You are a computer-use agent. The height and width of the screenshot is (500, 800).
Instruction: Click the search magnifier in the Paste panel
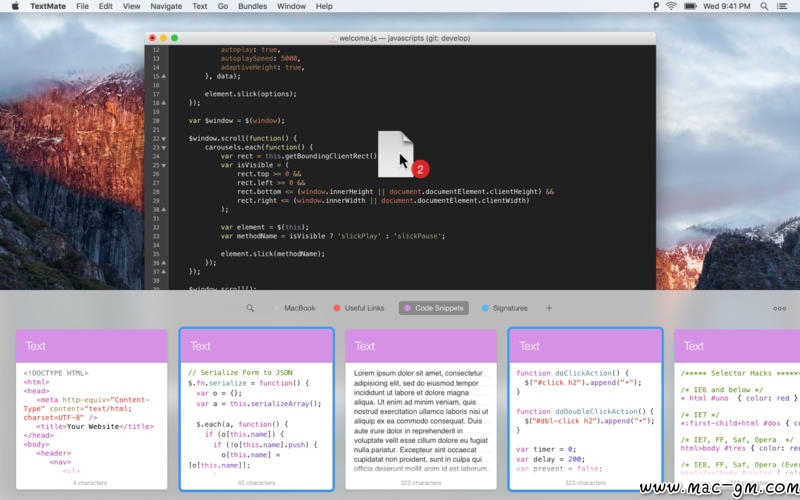tap(250, 308)
